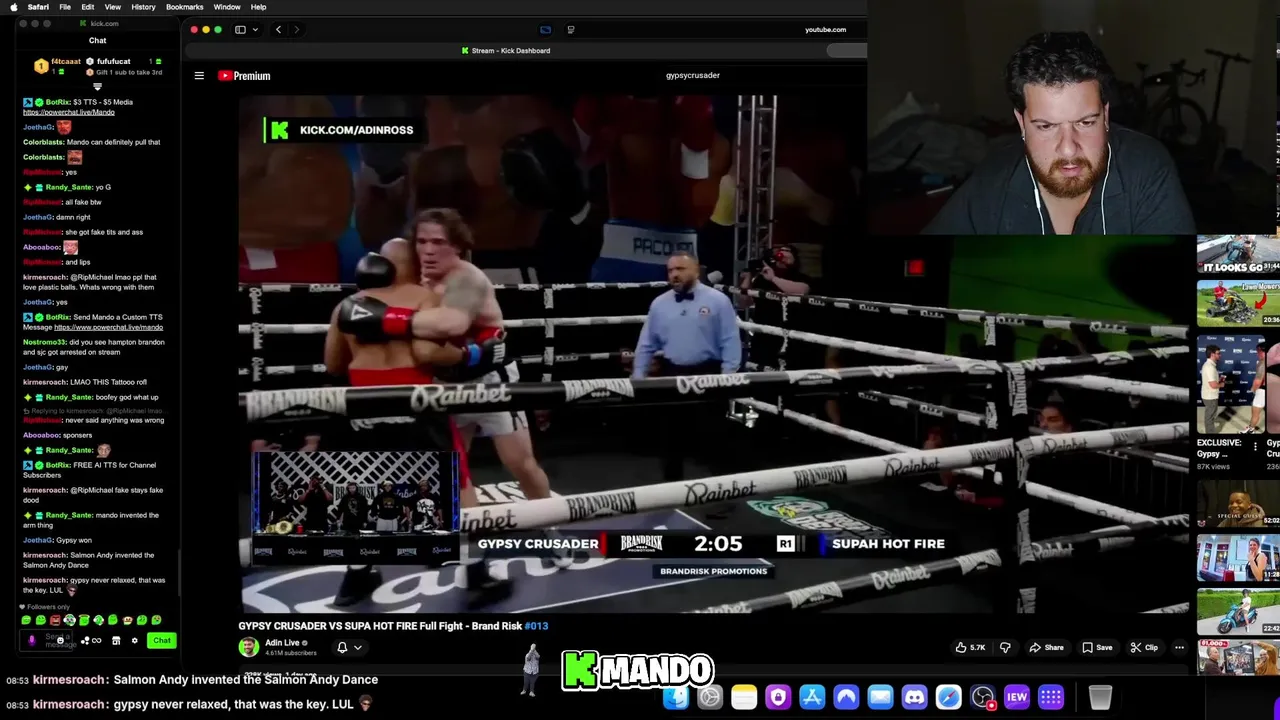Image resolution: width=1280 pixels, height=720 pixels.
Task: Open Safari History menu
Action: pos(143,7)
